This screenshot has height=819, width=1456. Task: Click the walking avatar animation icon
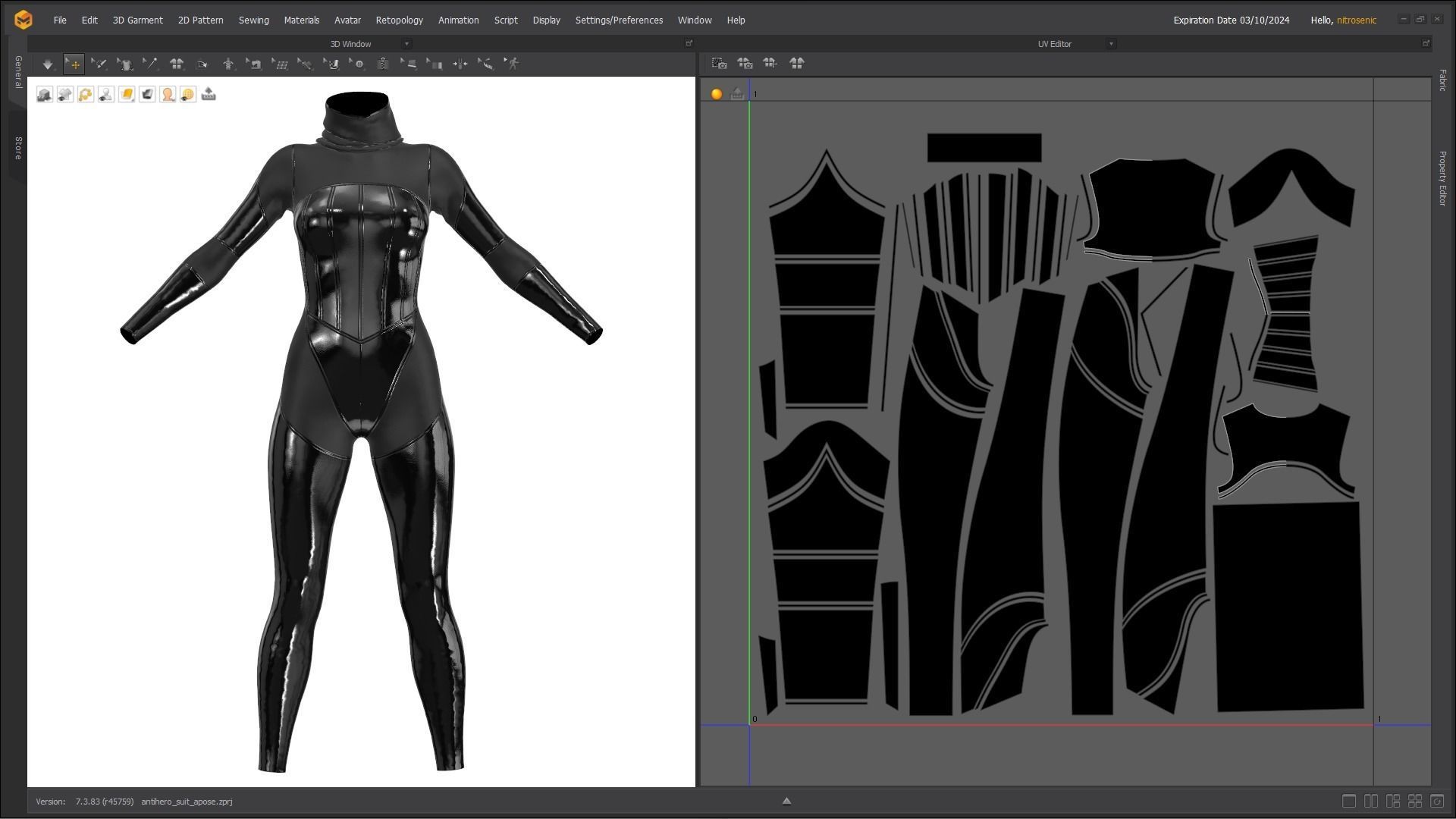[x=513, y=64]
